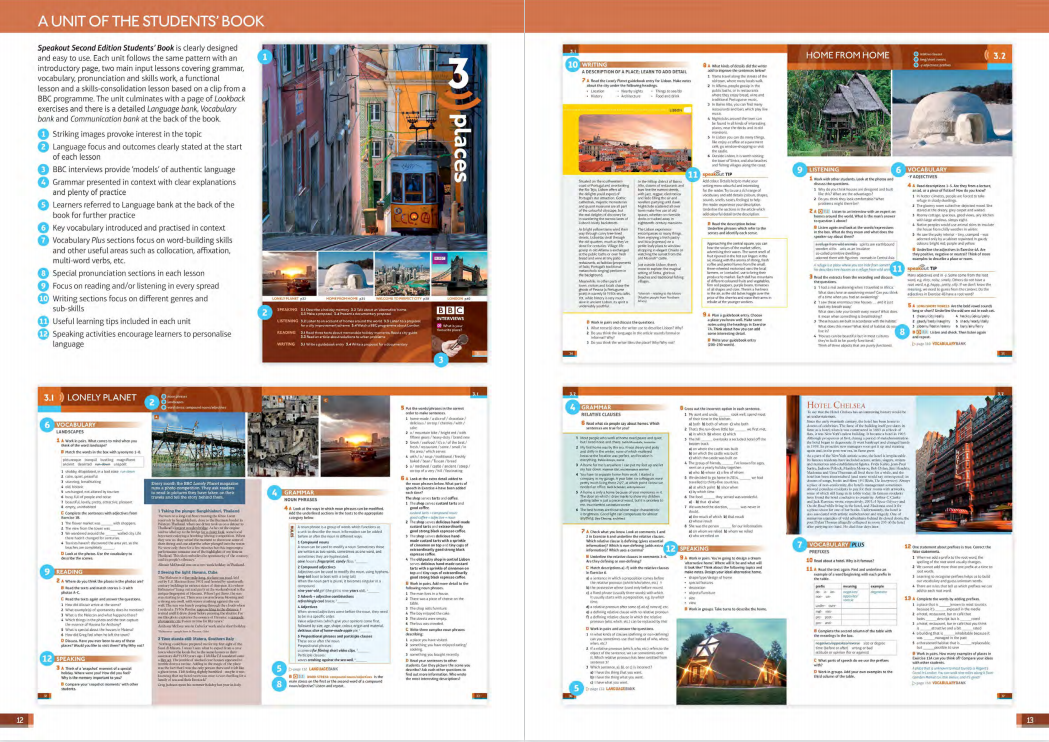Click the "3.1" lesson number label
Image resolution: width=1049 pixels, height=742 pixels.
tap(49, 397)
